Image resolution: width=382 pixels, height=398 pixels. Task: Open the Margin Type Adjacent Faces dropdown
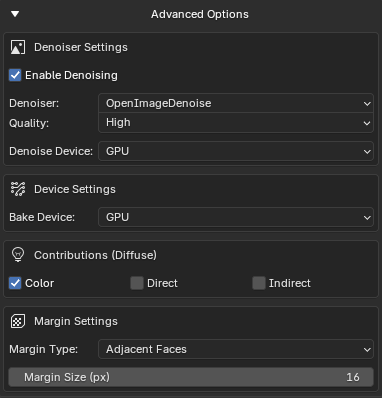(236, 349)
